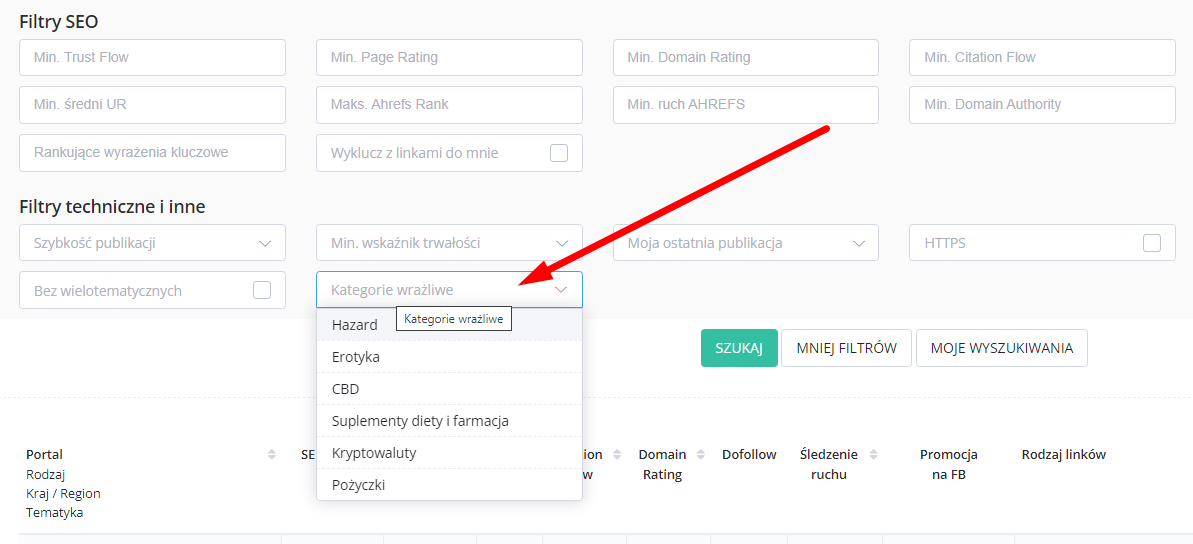Click the Dofollow column header
1193x544 pixels.
[x=749, y=454]
